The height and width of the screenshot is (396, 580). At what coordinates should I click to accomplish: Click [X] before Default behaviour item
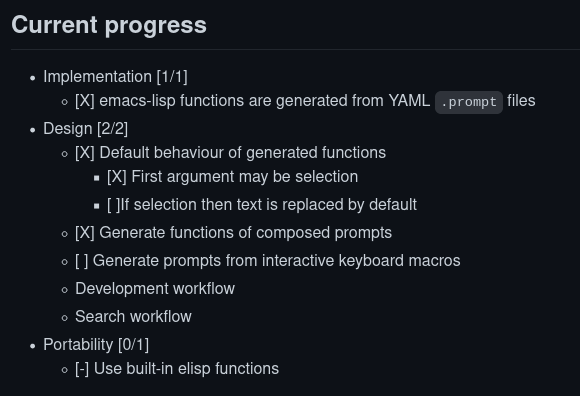click(85, 153)
